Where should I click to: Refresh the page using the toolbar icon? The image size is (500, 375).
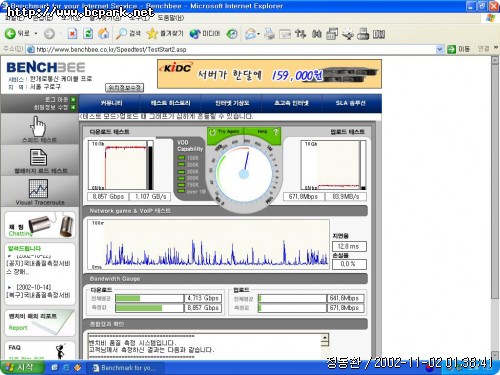[x=88, y=34]
